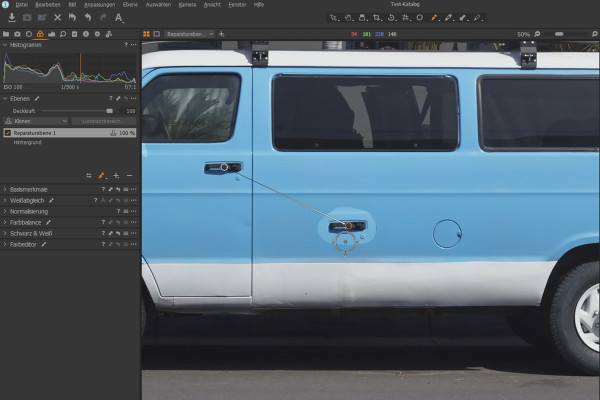Collapse the Ebenen panel
The image size is (600, 400).
pyautogui.click(x=5, y=98)
